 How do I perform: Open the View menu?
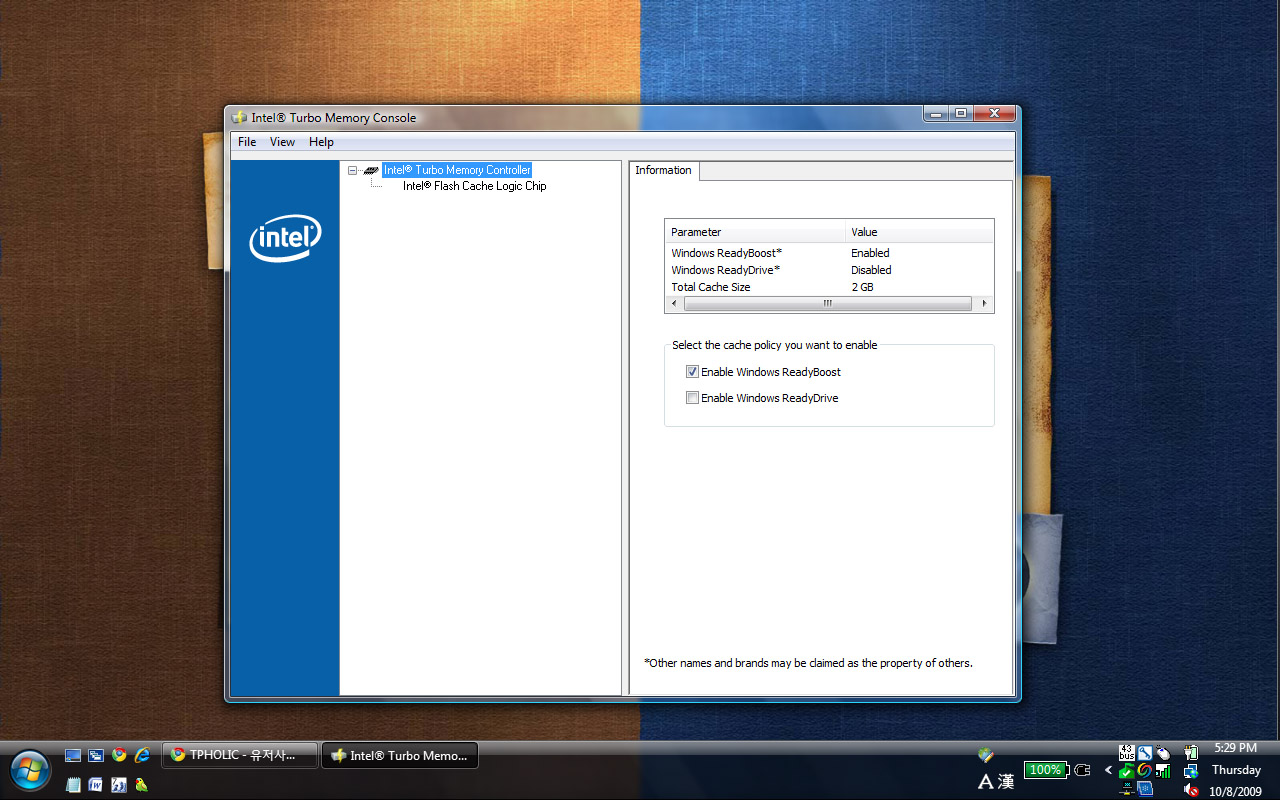tap(282, 142)
